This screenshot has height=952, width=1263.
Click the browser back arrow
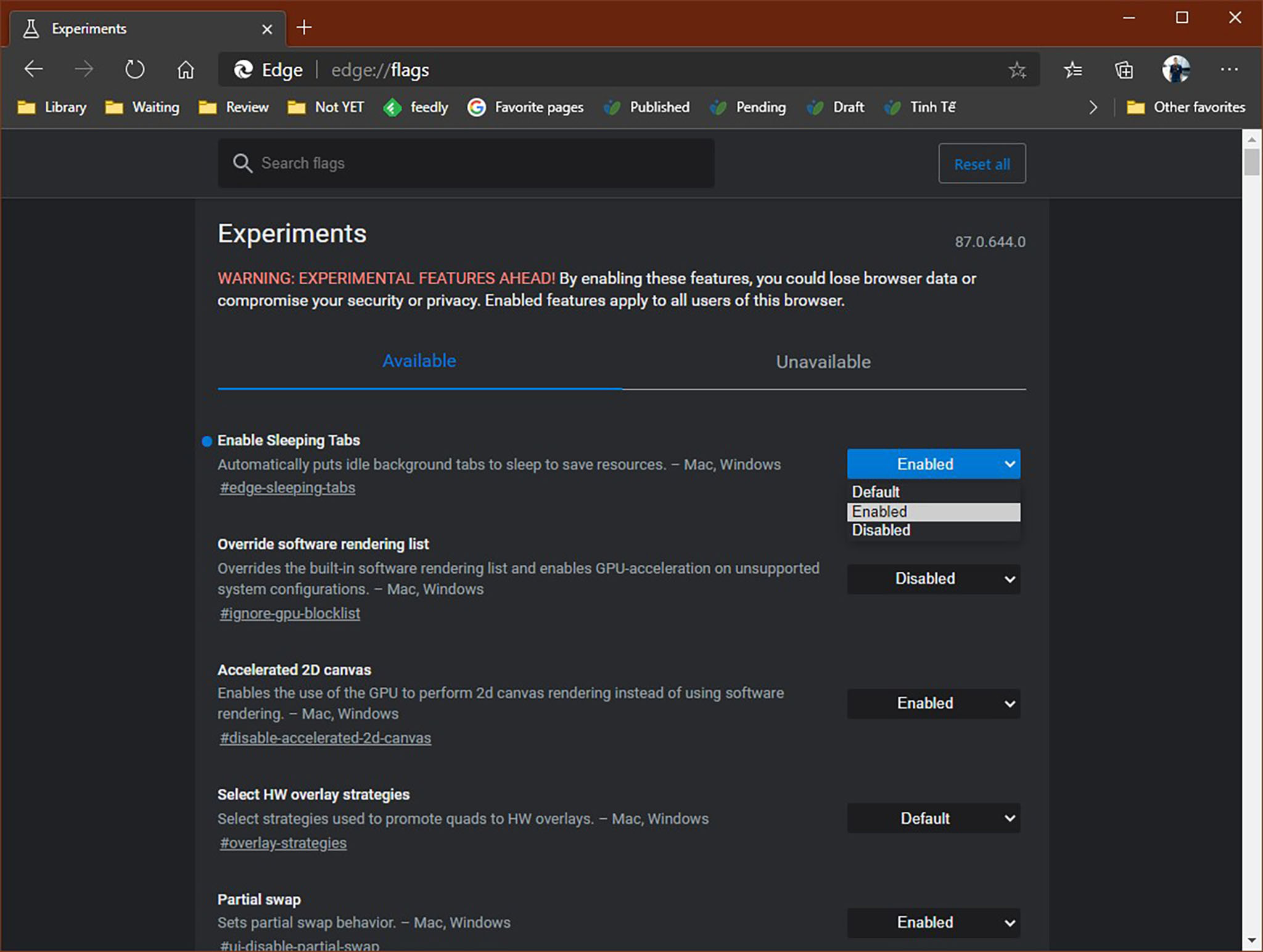tap(34, 70)
